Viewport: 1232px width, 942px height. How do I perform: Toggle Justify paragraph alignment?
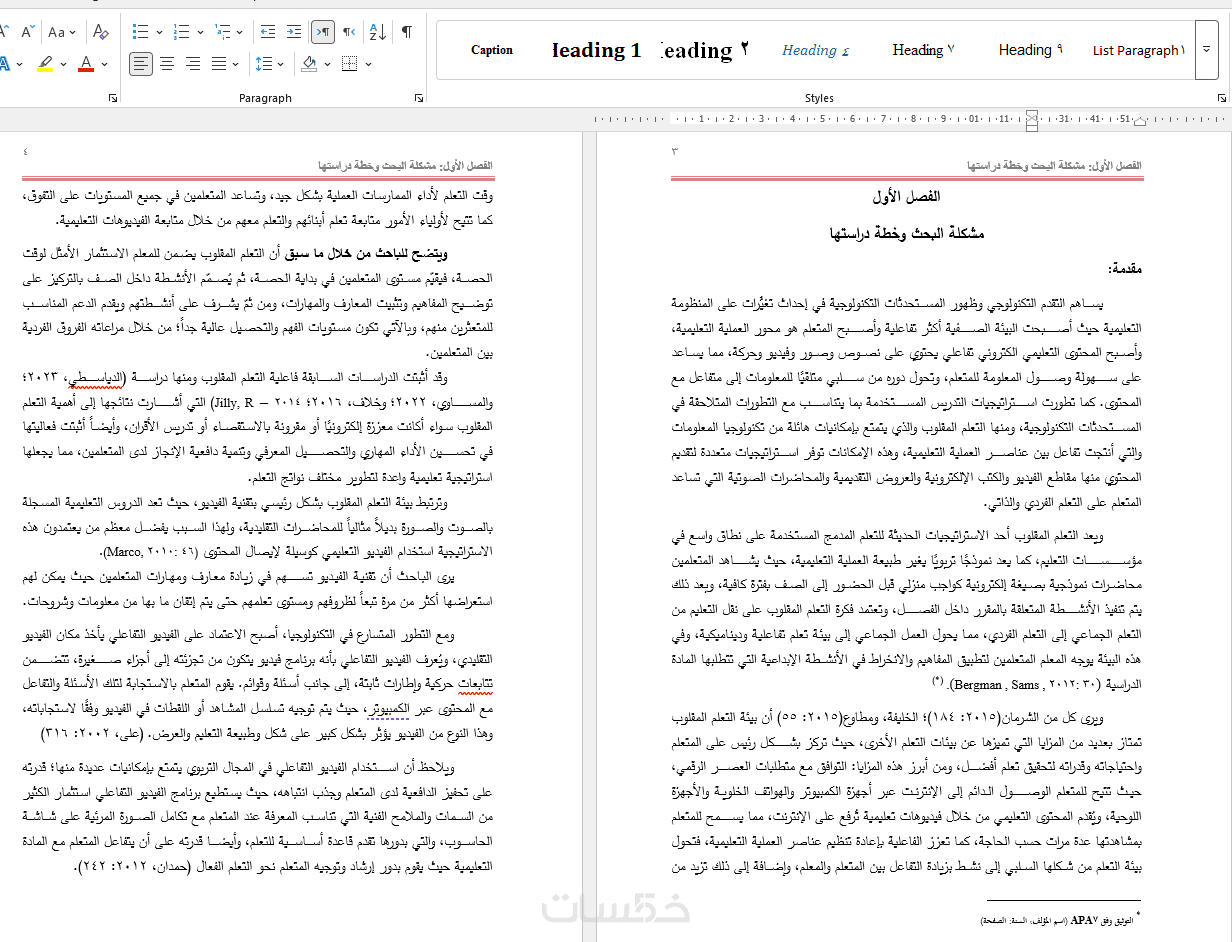218,64
